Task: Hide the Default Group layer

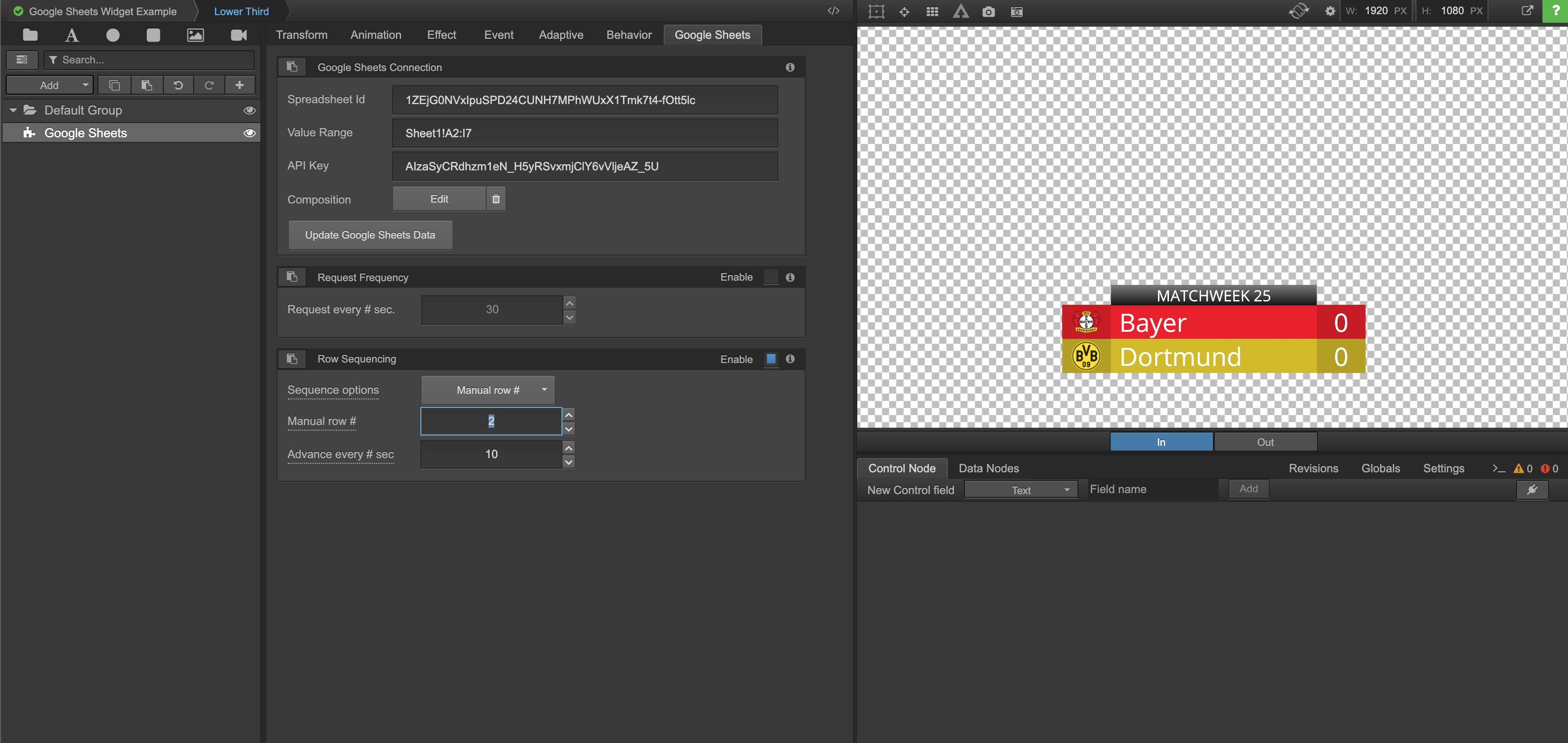Action: tap(249, 110)
